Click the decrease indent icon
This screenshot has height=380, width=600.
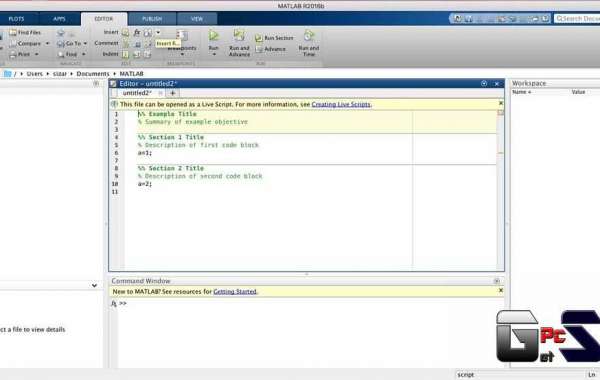[x=147, y=54]
